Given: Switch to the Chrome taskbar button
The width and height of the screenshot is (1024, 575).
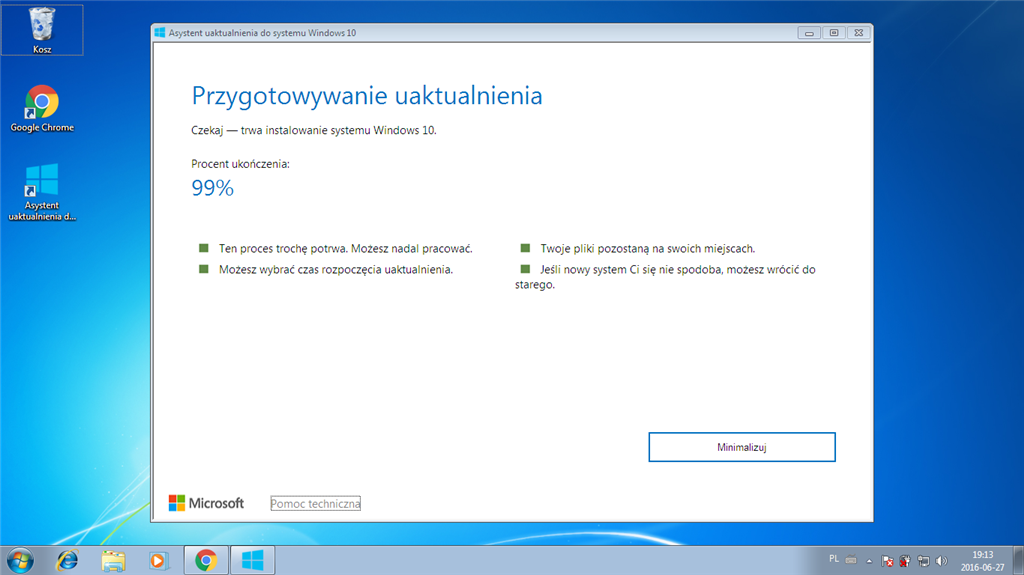Looking at the screenshot, I should point(206,561).
